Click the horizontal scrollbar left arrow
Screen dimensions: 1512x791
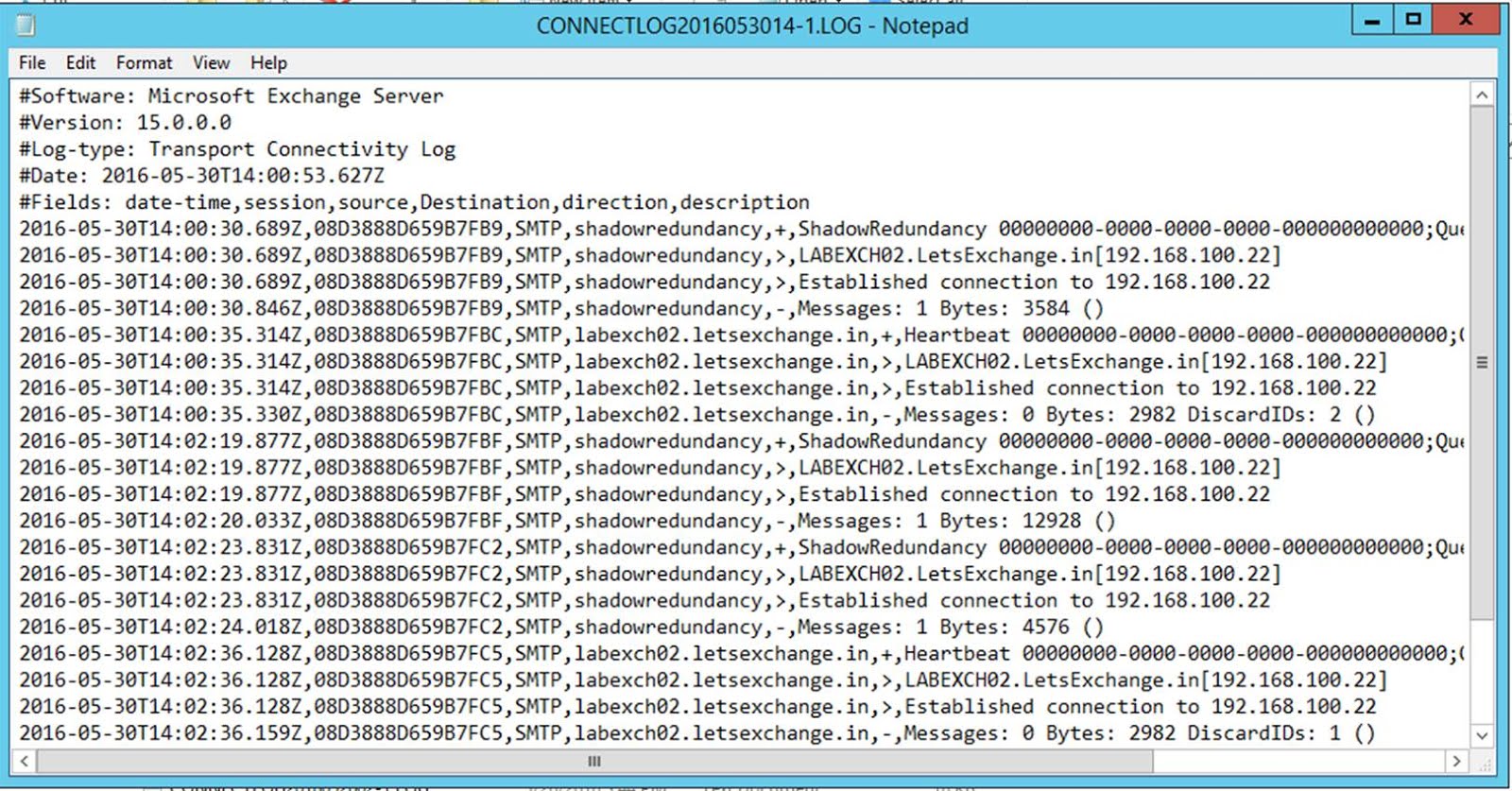[25, 761]
